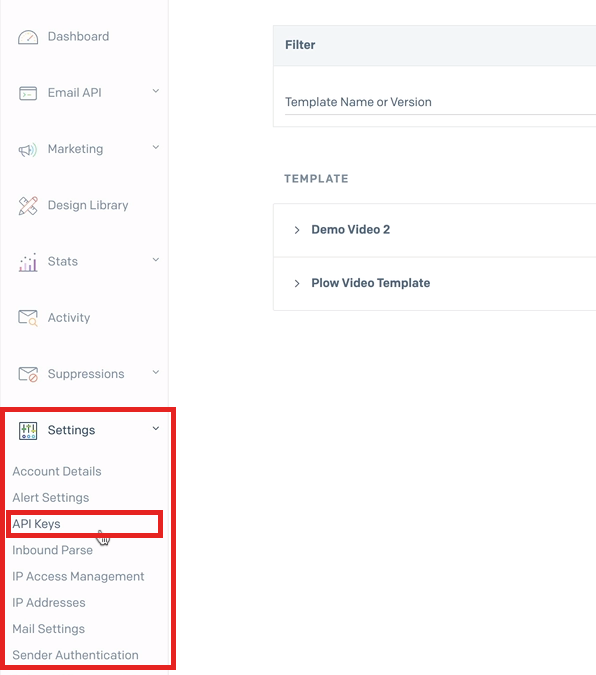Click the Settings sliders icon
Viewport: 596px width, 675px height.
coord(28,430)
